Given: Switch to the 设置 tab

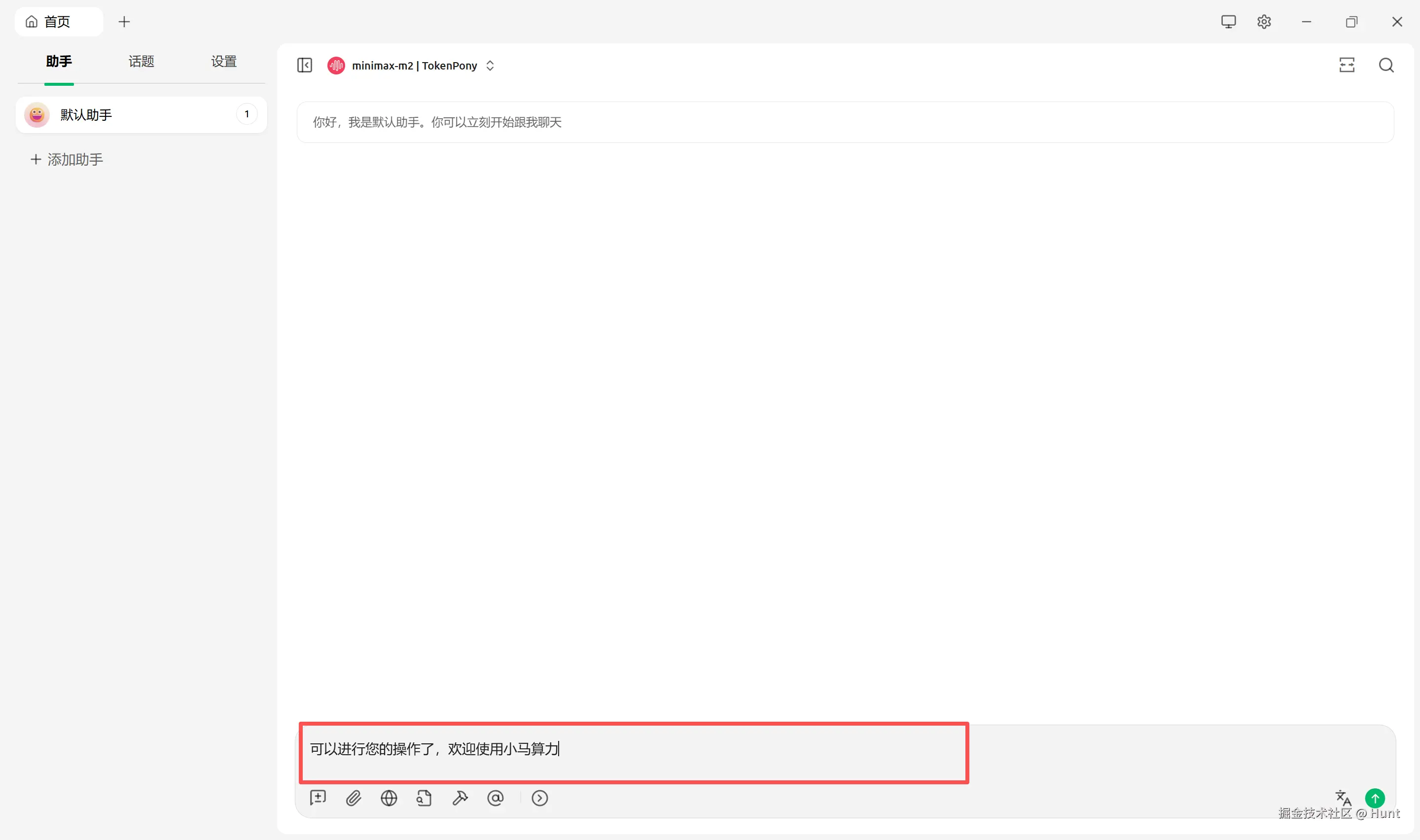Looking at the screenshot, I should (x=223, y=61).
